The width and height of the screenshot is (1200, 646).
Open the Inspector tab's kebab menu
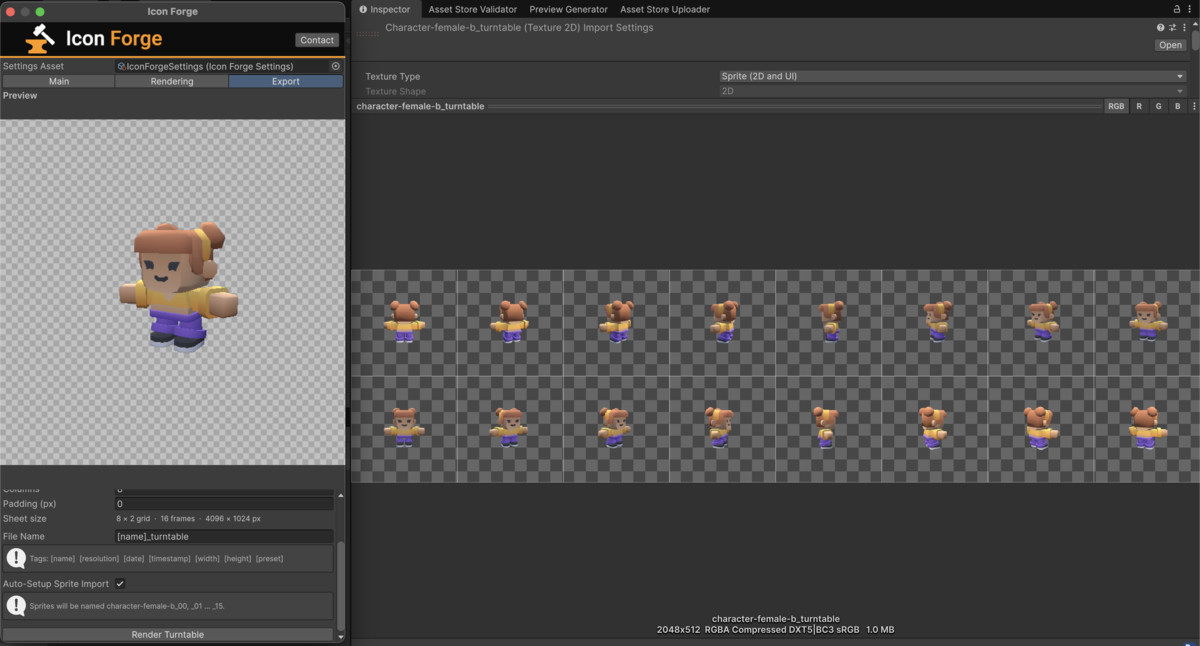point(1192,9)
